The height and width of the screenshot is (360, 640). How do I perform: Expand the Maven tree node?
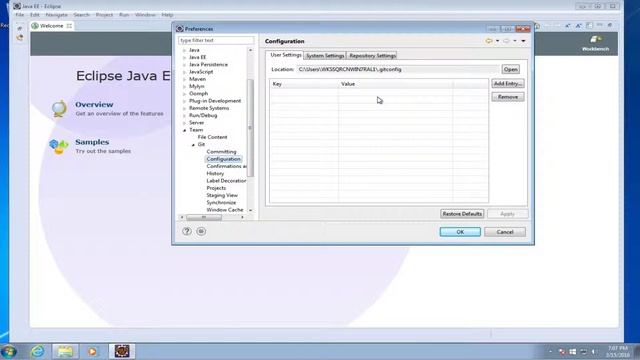(184, 79)
